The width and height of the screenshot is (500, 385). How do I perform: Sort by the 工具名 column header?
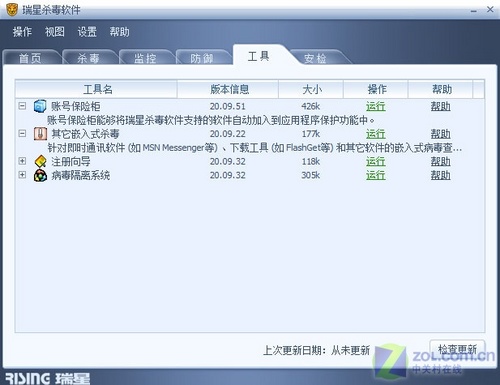96,89
